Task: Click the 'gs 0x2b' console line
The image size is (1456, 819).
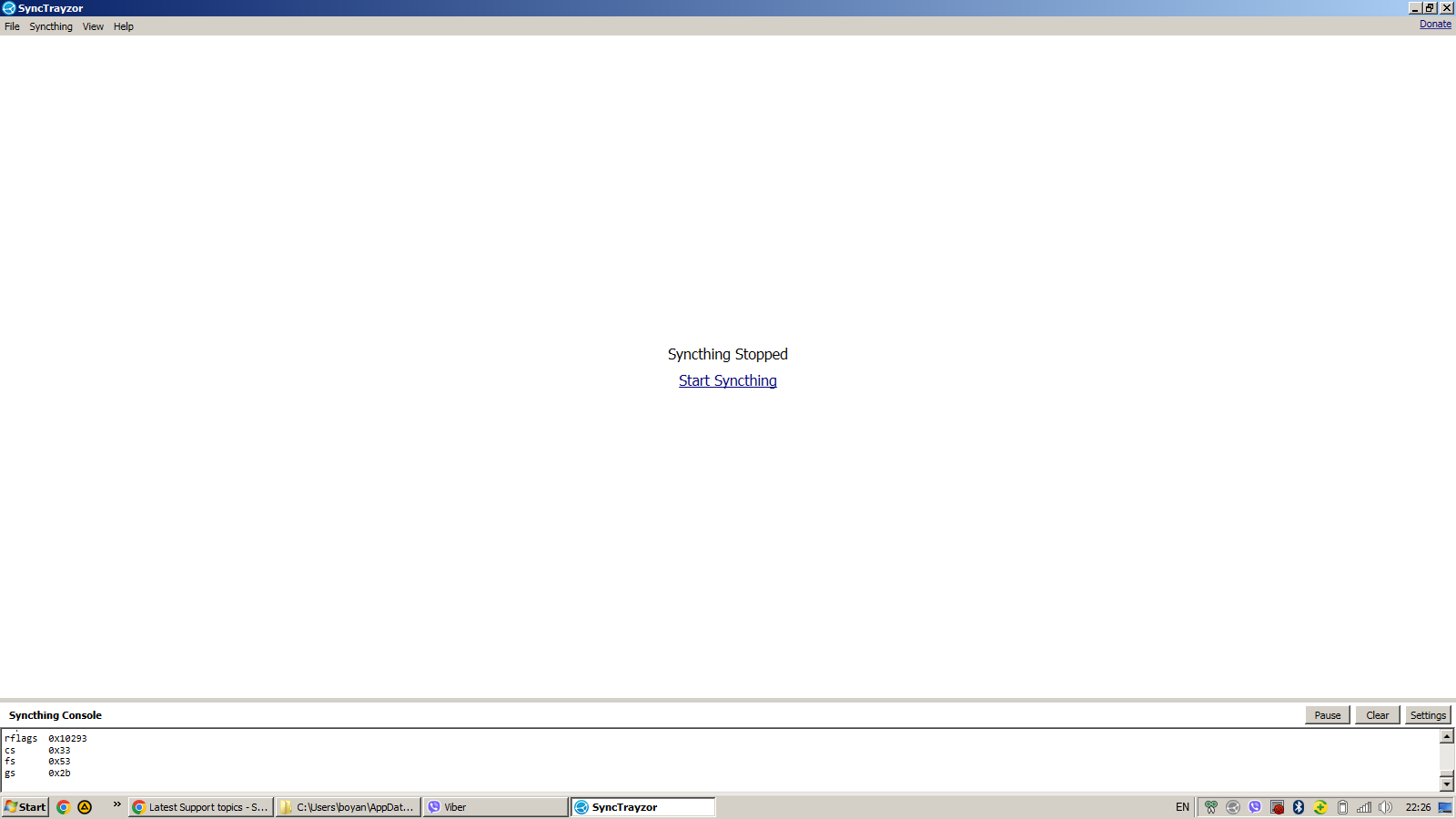Action: [x=37, y=773]
